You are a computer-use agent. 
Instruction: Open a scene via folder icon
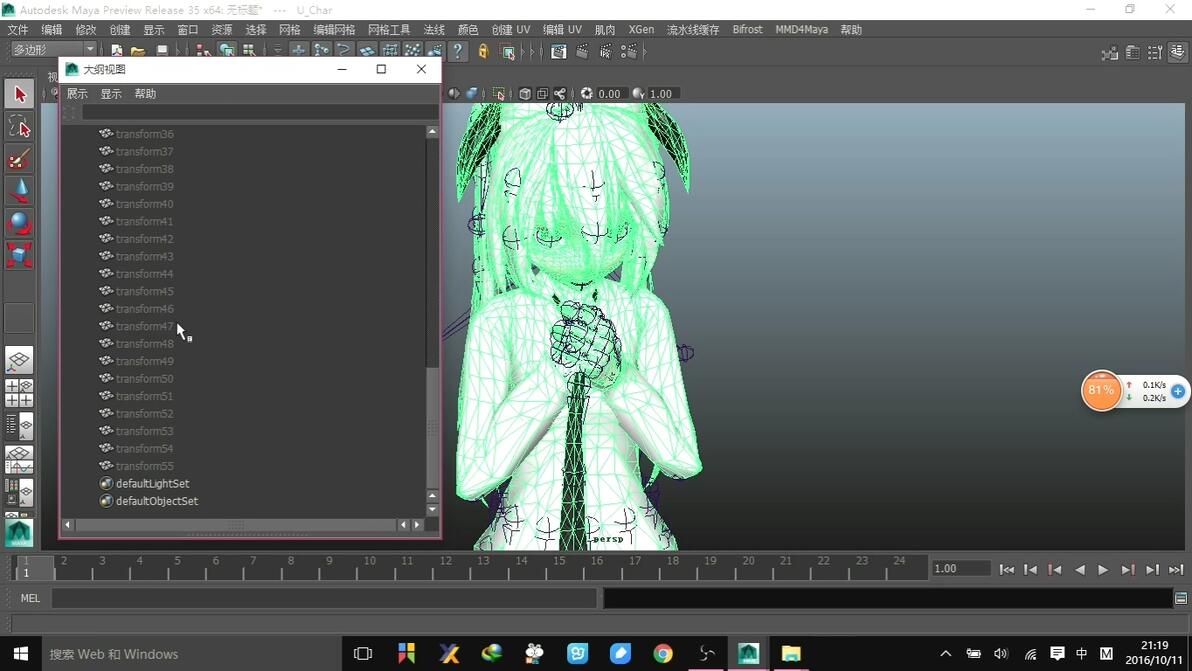click(138, 50)
